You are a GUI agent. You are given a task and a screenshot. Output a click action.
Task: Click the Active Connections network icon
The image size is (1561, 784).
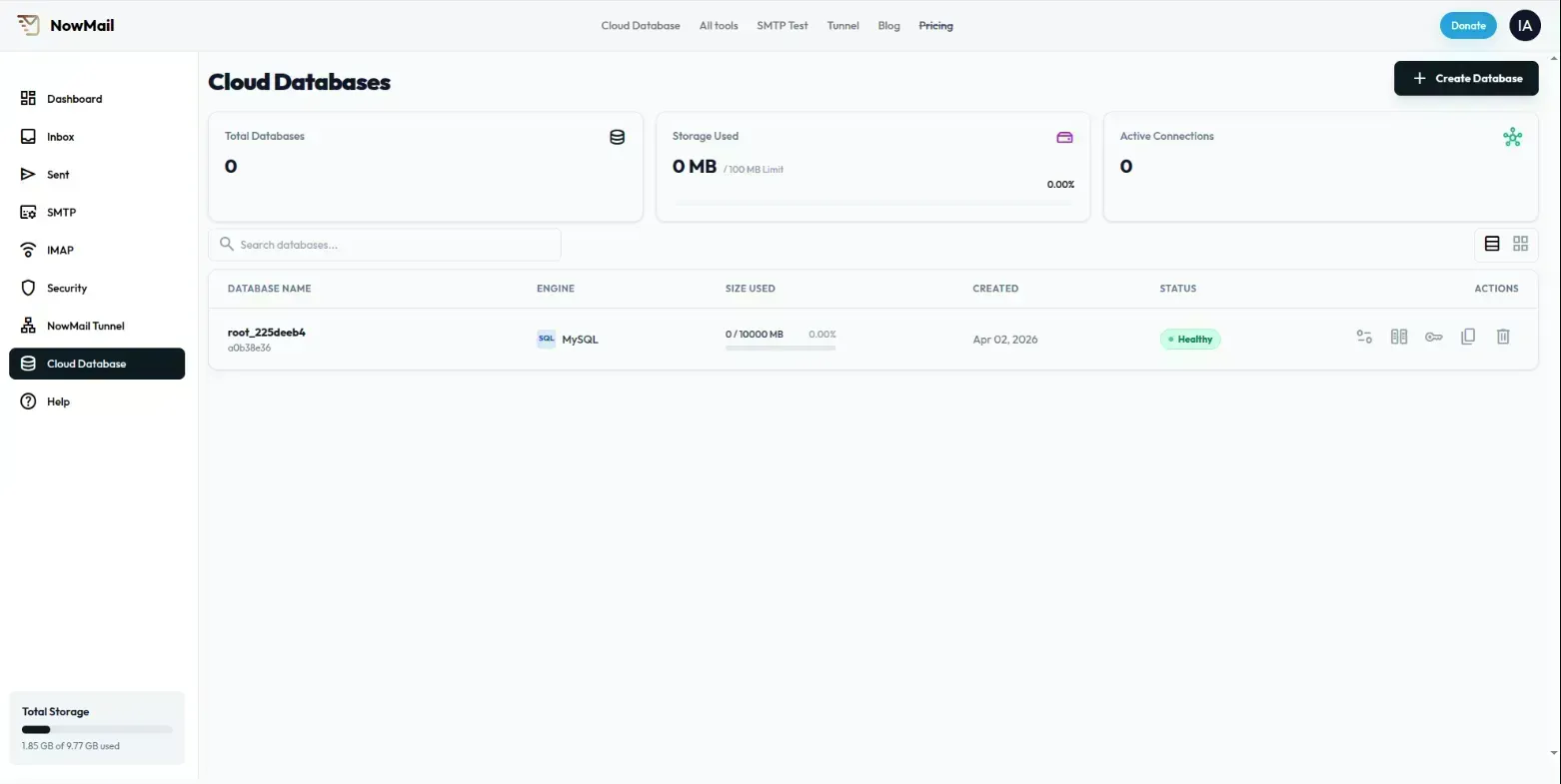(x=1512, y=138)
